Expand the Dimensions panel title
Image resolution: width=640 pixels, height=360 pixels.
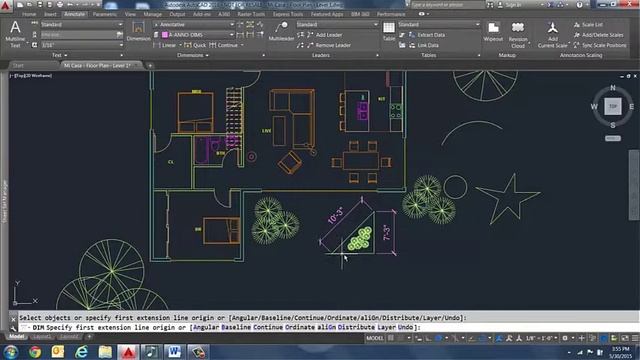click(x=193, y=55)
